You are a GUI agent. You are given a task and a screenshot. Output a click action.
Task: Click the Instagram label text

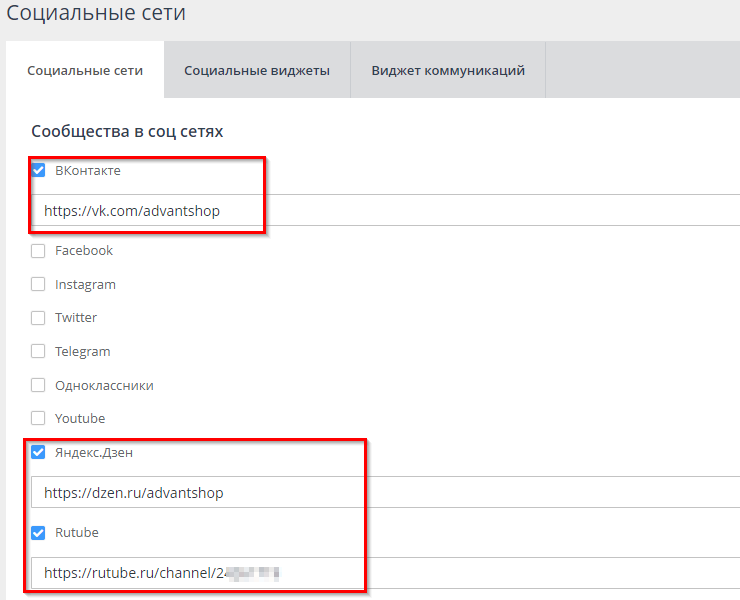pos(85,284)
